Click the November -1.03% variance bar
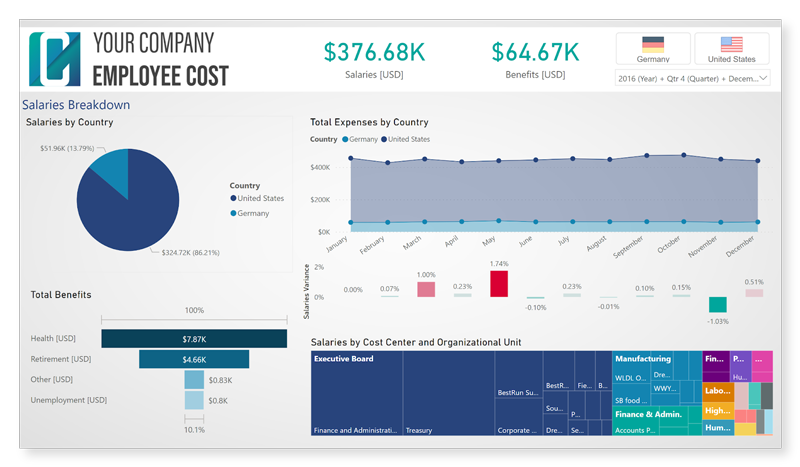This screenshot has width=800, height=467. pyautogui.click(x=717, y=305)
